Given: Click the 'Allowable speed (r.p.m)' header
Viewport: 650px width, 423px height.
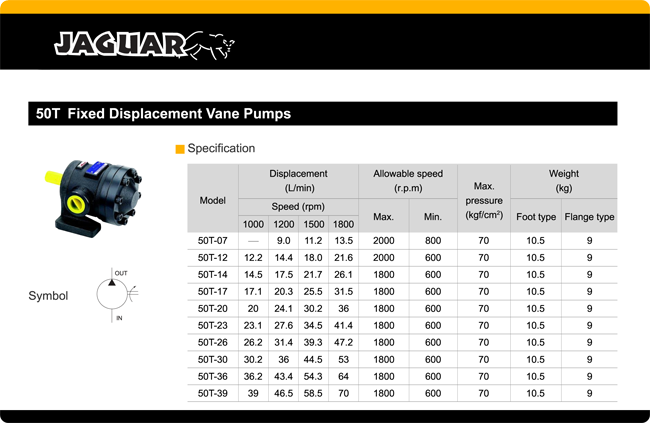Looking at the screenshot, I should tap(408, 181).
